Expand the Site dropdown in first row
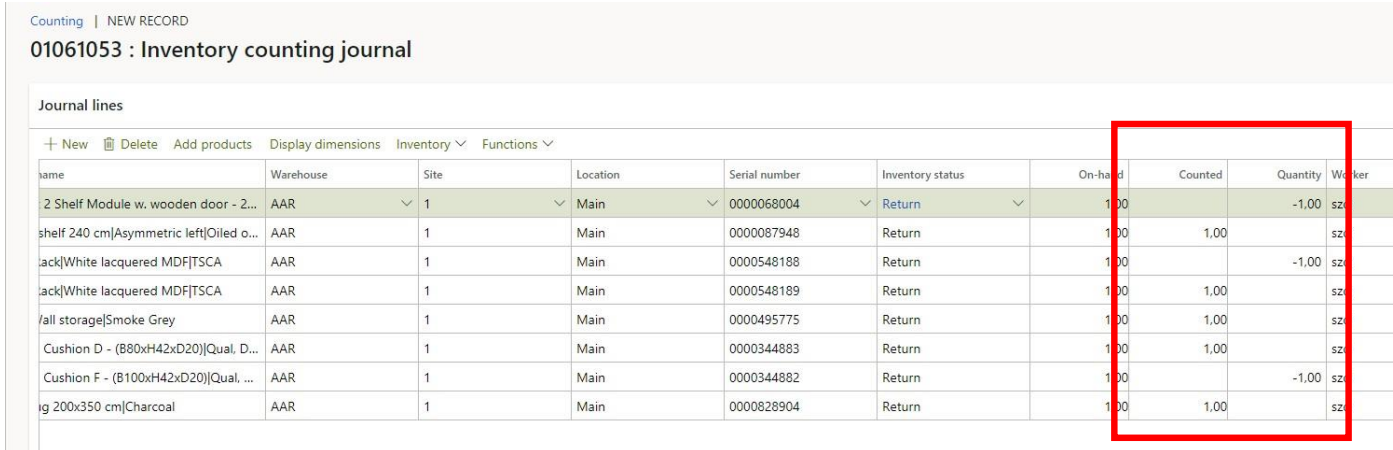1393x450 pixels. (x=559, y=204)
